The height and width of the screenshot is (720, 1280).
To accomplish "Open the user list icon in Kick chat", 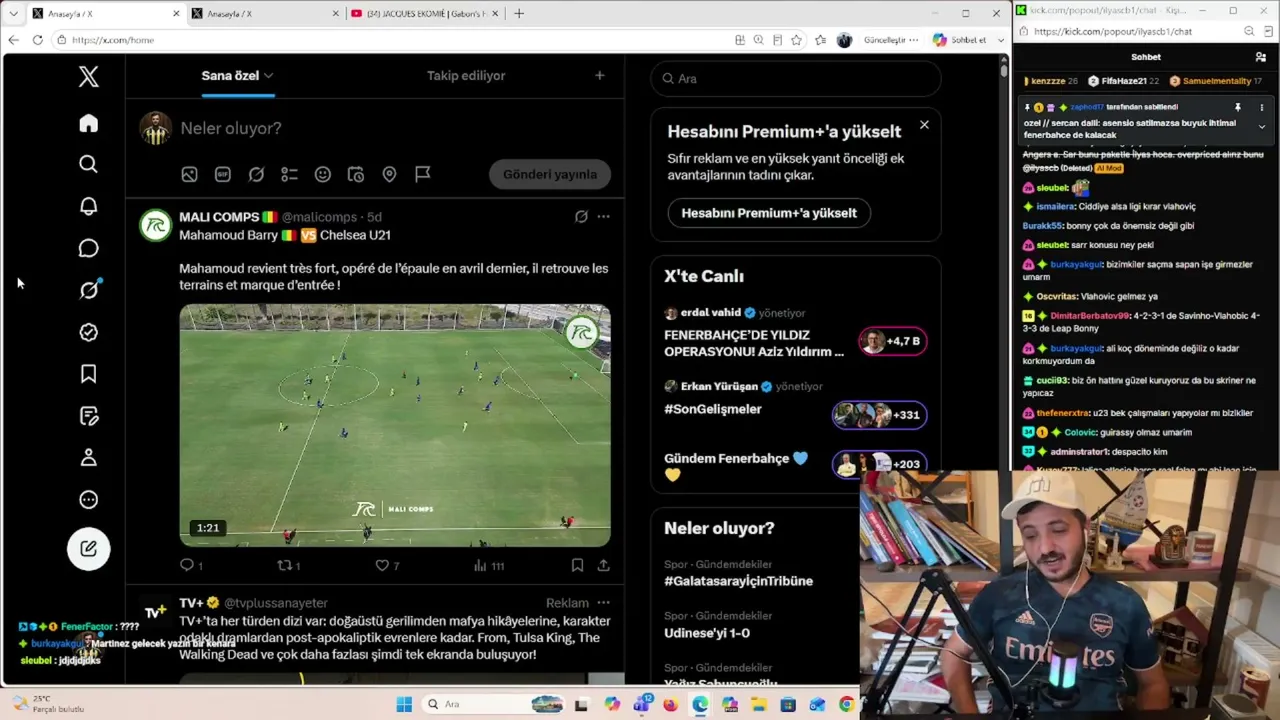I will pos(1260,57).
